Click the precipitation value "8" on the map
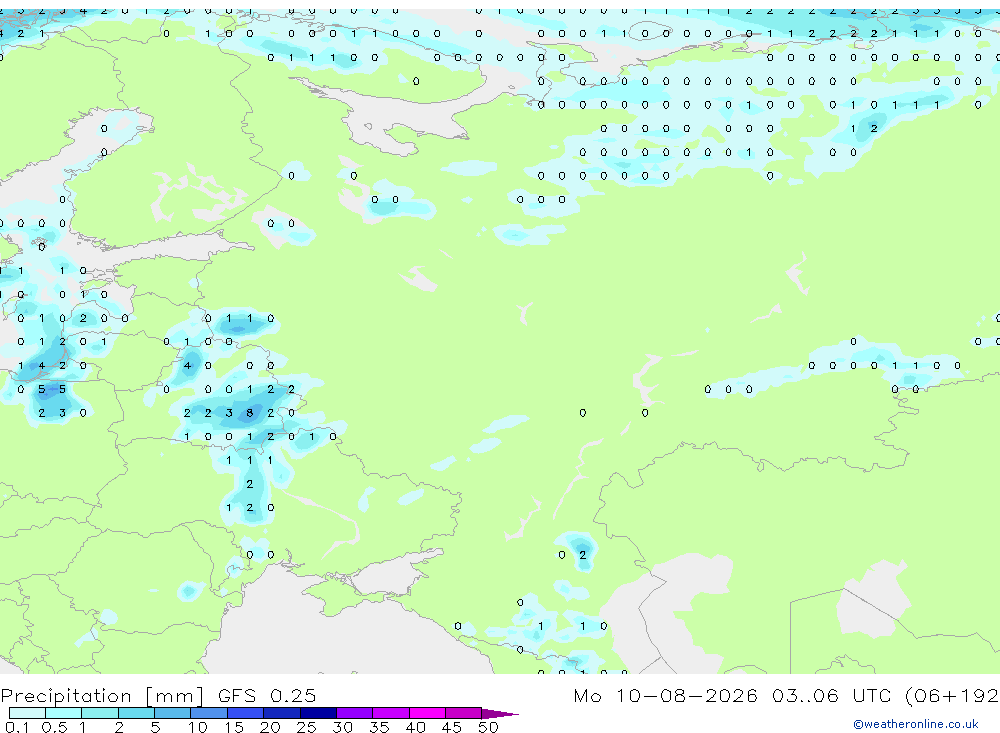1000x733 pixels. coord(249,413)
